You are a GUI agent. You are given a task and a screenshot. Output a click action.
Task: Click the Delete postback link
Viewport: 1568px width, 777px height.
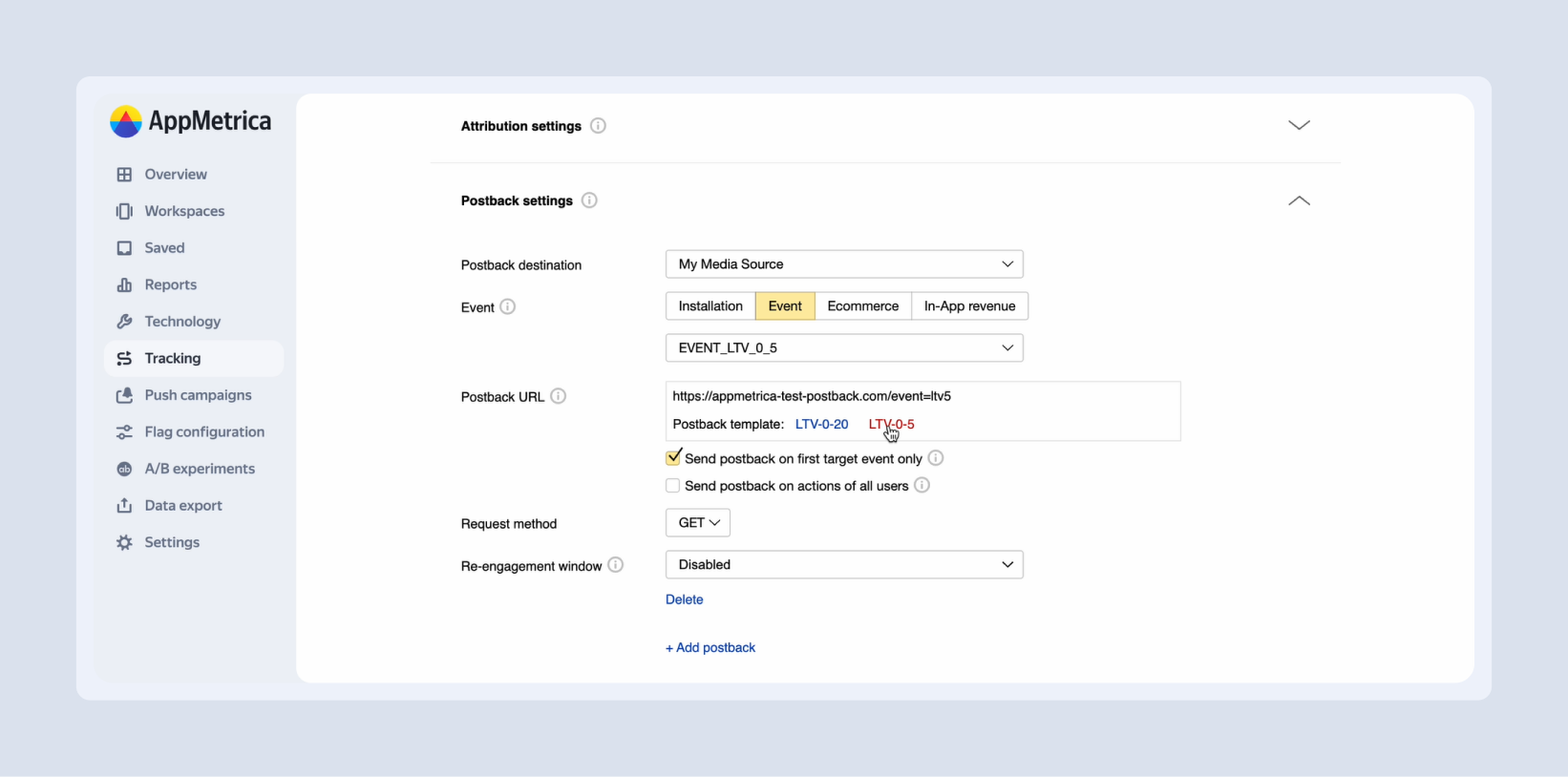click(x=684, y=599)
